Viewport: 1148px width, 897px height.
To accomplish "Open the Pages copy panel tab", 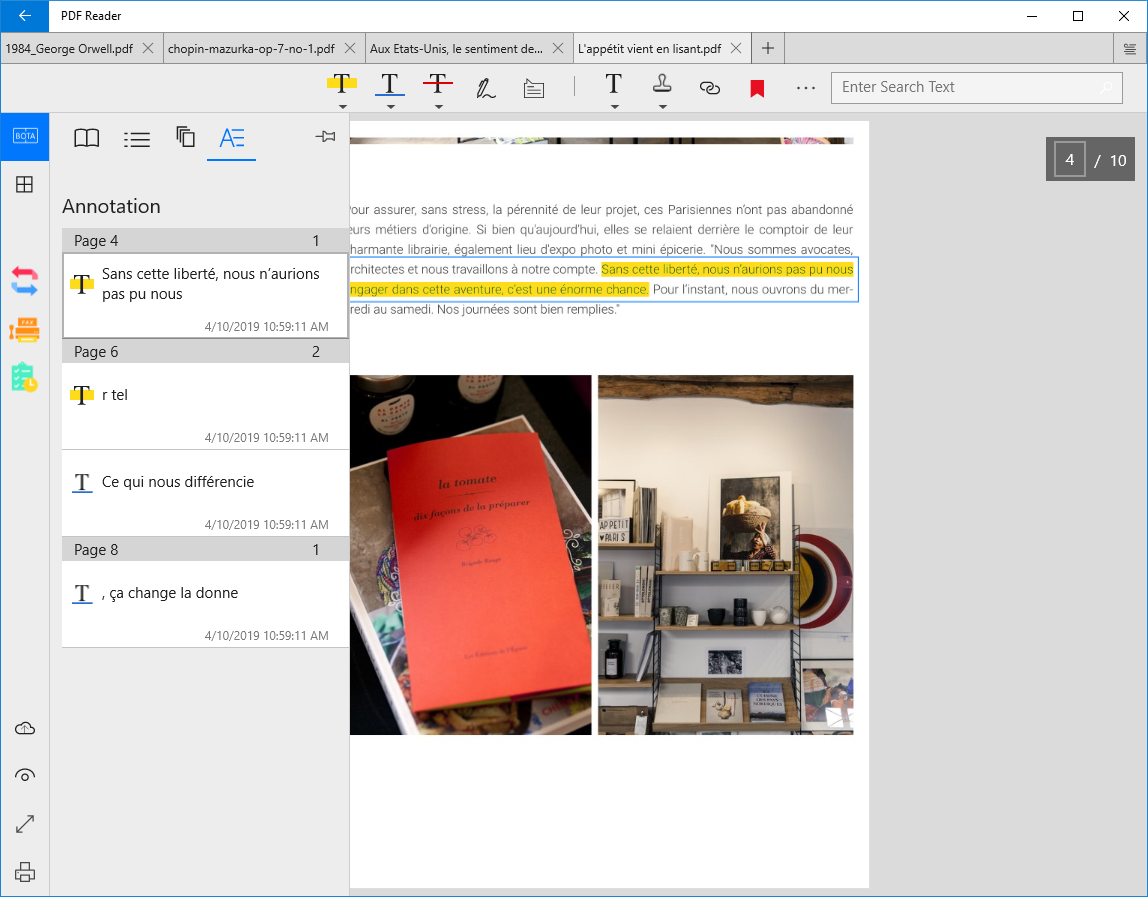I will [185, 137].
